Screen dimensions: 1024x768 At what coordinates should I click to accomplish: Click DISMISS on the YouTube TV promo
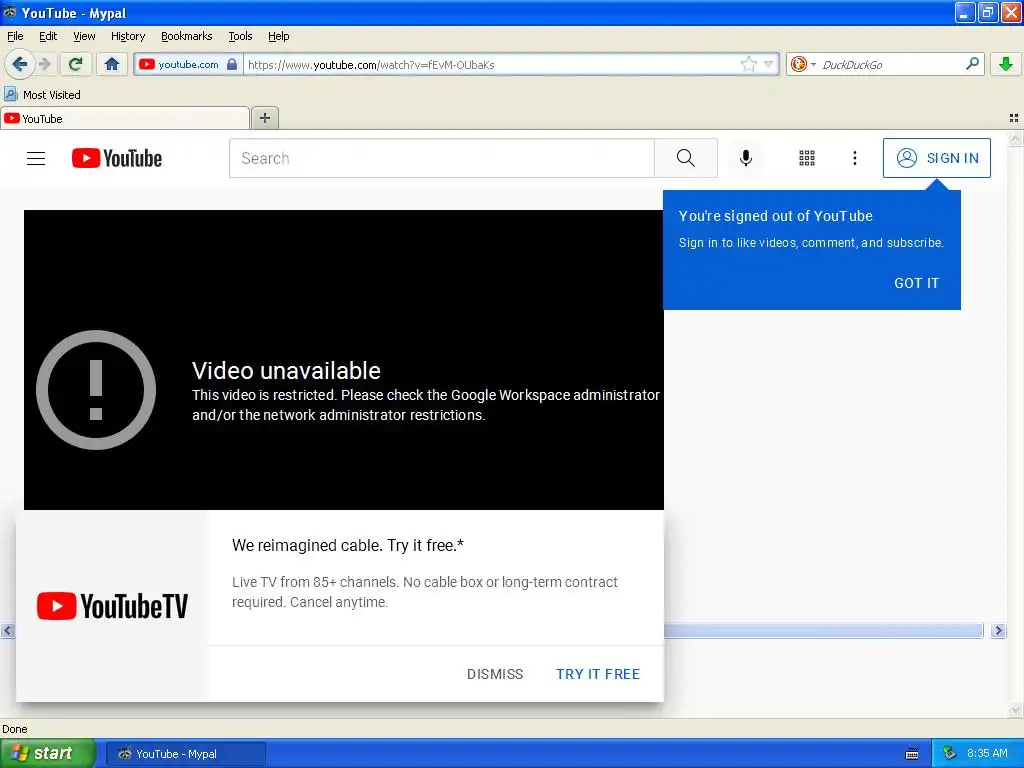(495, 674)
